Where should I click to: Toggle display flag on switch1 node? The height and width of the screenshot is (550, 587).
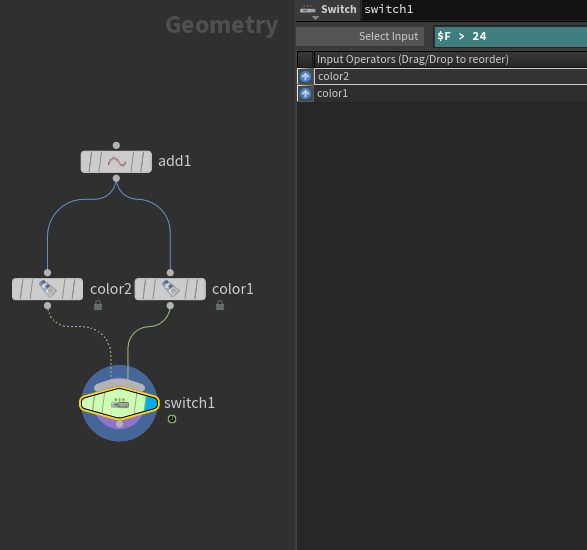click(150, 404)
